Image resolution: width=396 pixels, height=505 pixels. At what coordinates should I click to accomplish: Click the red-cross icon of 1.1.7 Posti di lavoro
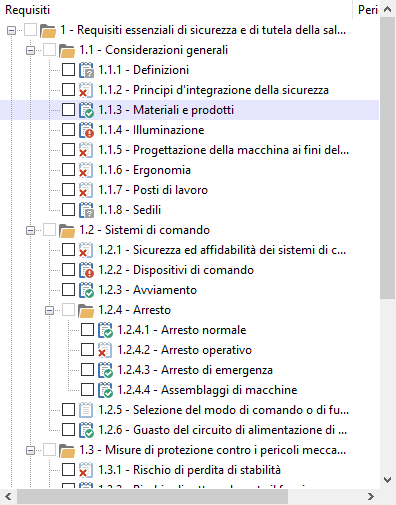(x=86, y=190)
